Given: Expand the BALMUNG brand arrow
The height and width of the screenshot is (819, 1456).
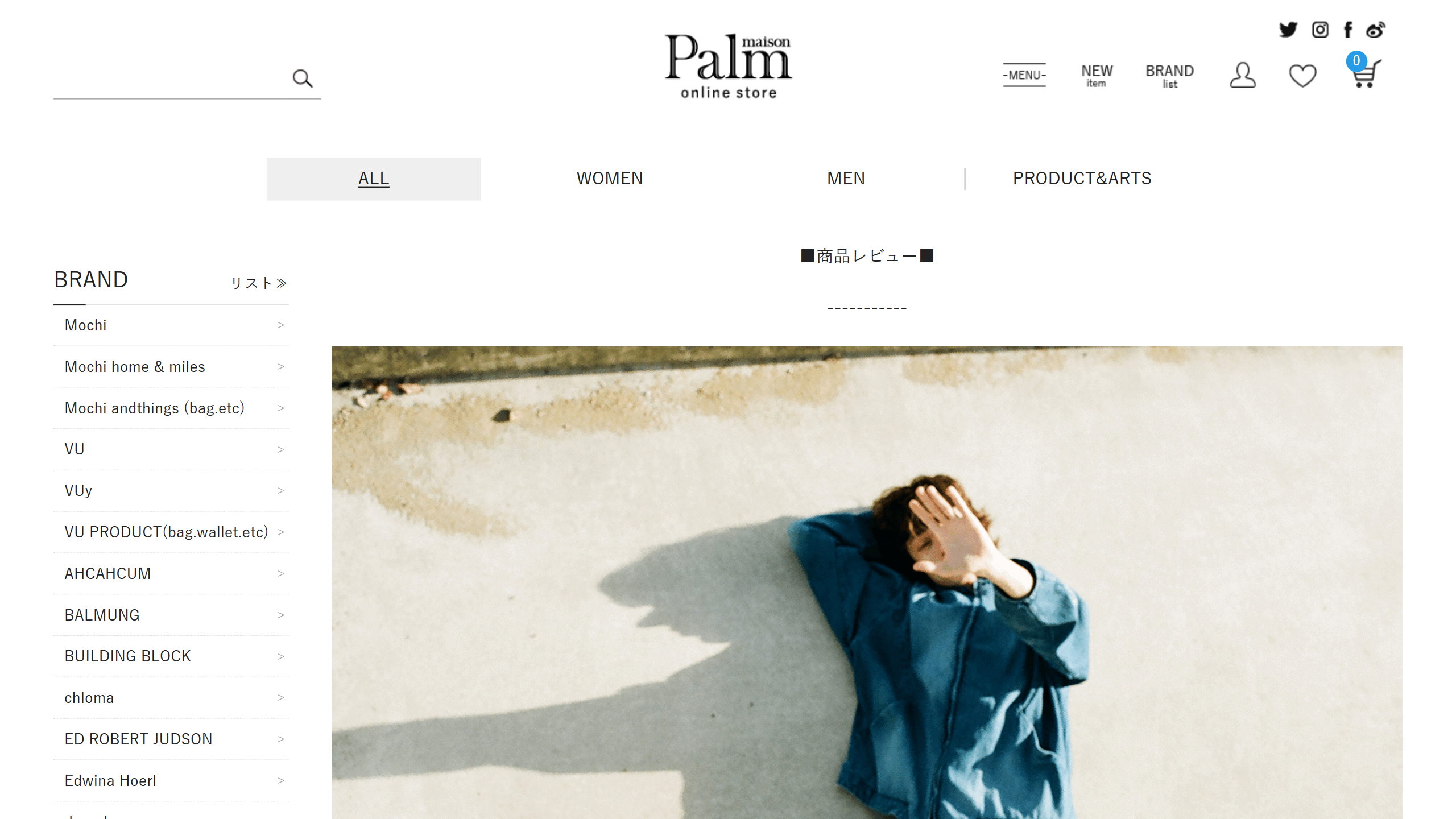Looking at the screenshot, I should point(280,615).
